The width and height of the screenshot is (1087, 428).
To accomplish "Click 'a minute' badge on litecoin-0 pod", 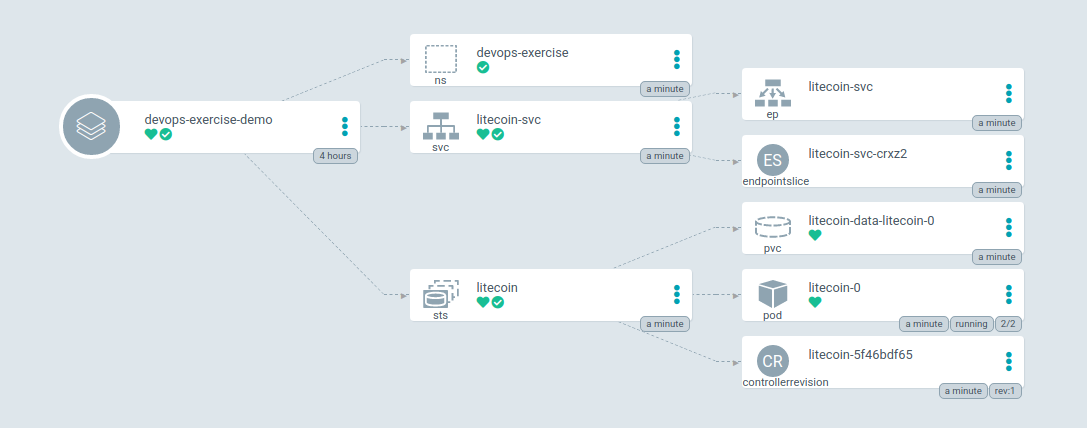I will (923, 324).
